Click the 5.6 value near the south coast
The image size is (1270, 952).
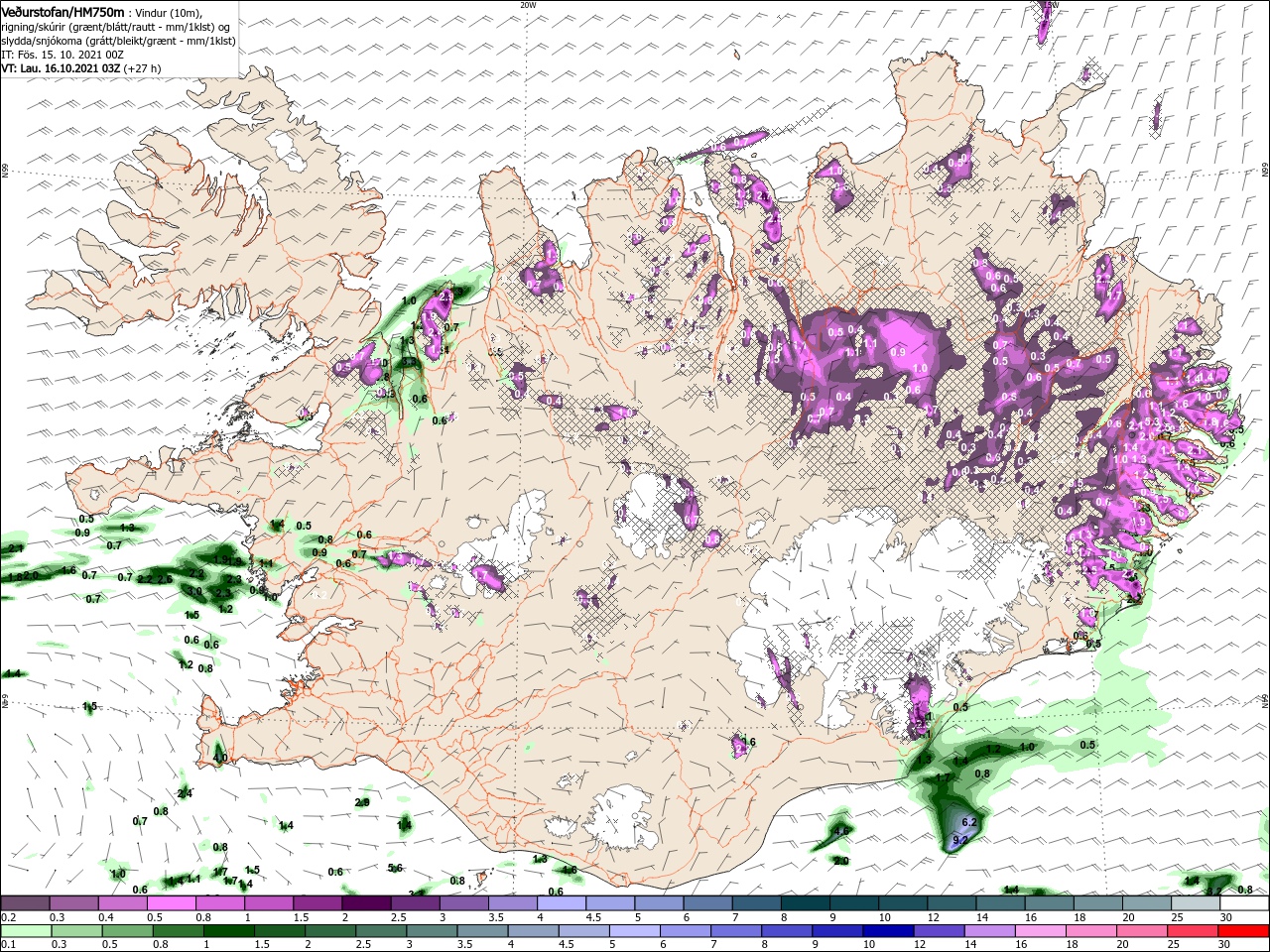(x=395, y=868)
